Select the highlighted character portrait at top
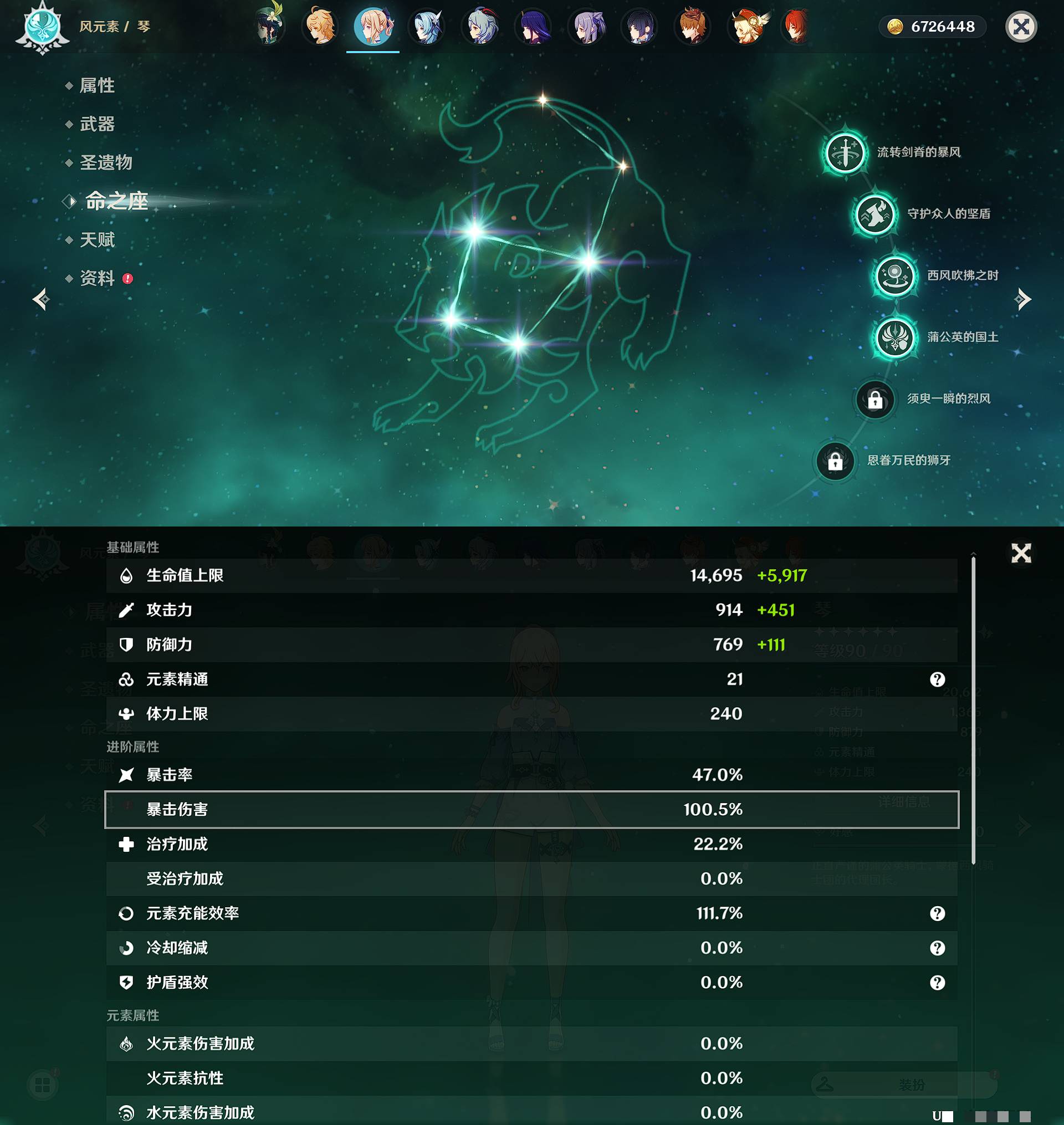 (x=374, y=27)
